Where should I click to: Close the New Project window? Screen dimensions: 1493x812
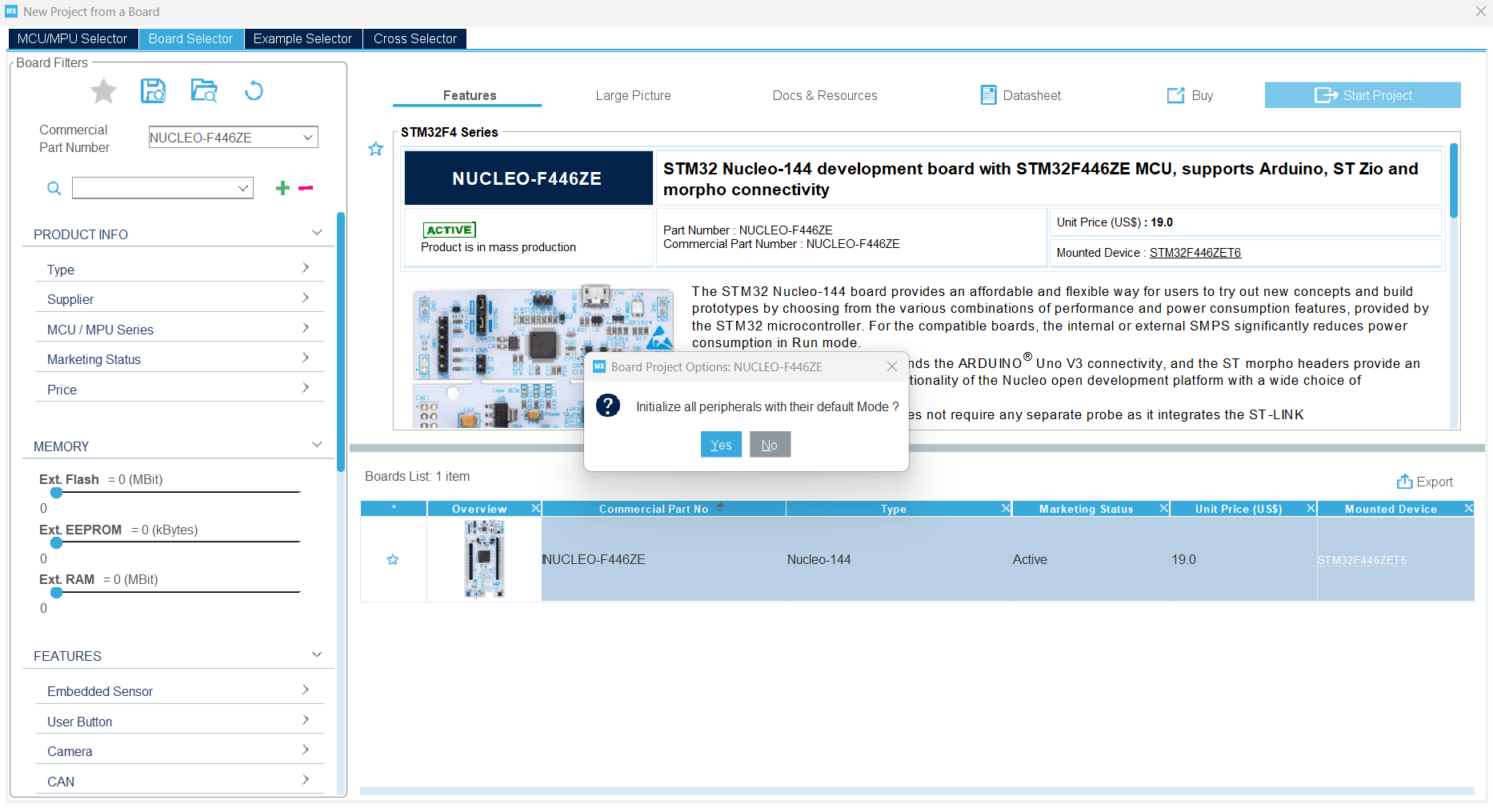[1480, 11]
